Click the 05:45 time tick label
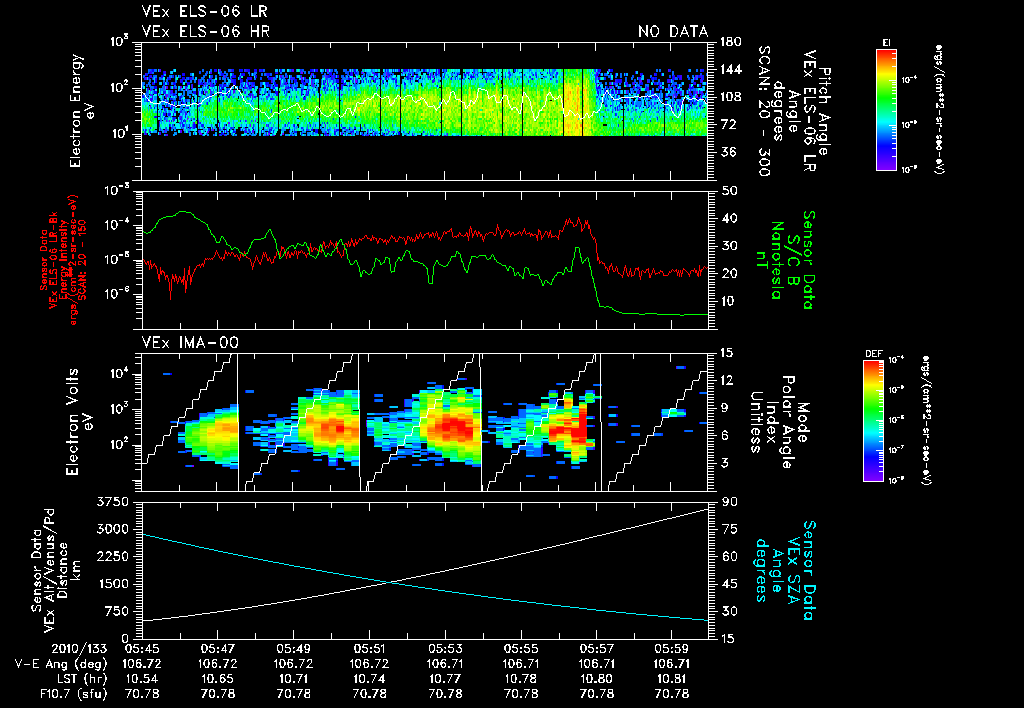 pyautogui.click(x=142, y=649)
